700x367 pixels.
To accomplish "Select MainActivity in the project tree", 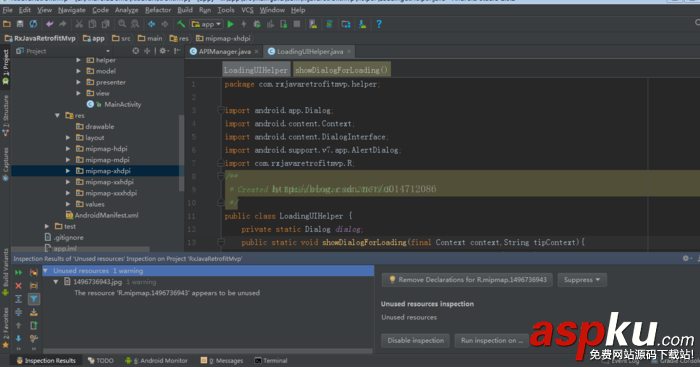I will (x=122, y=104).
